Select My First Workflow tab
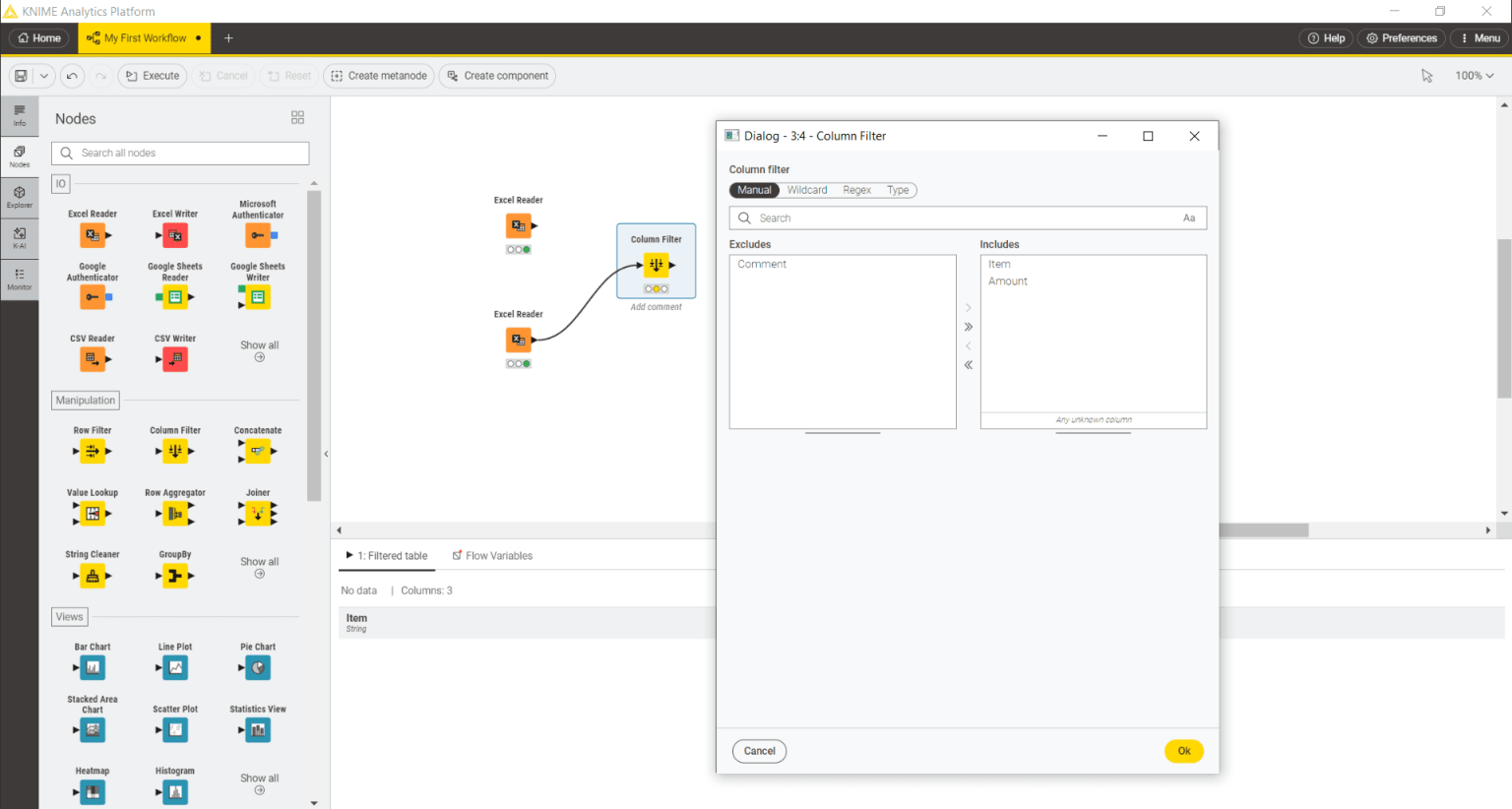This screenshot has width=1512, height=809. tap(144, 38)
